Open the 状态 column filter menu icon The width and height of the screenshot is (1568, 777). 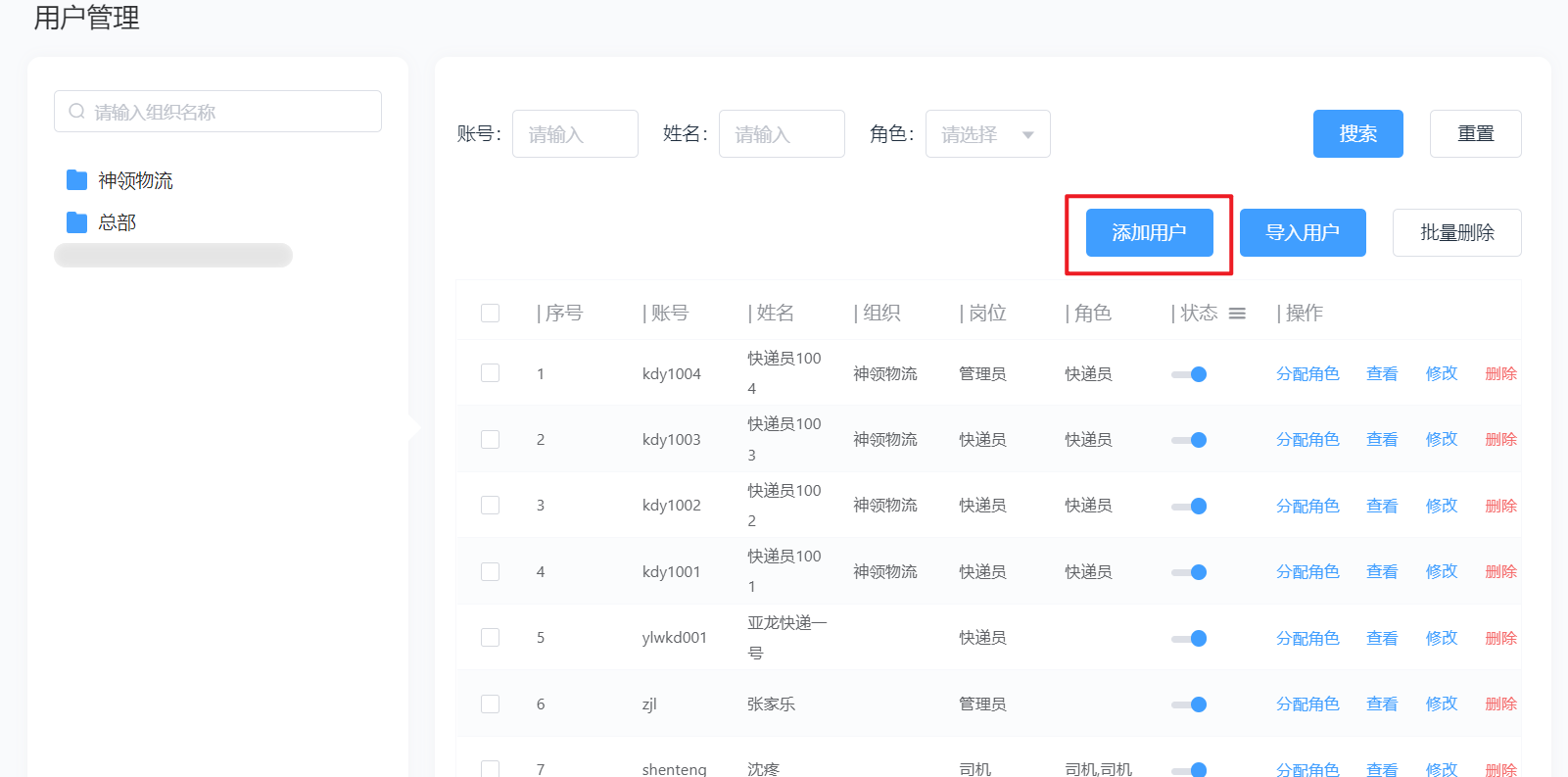[x=1237, y=314]
